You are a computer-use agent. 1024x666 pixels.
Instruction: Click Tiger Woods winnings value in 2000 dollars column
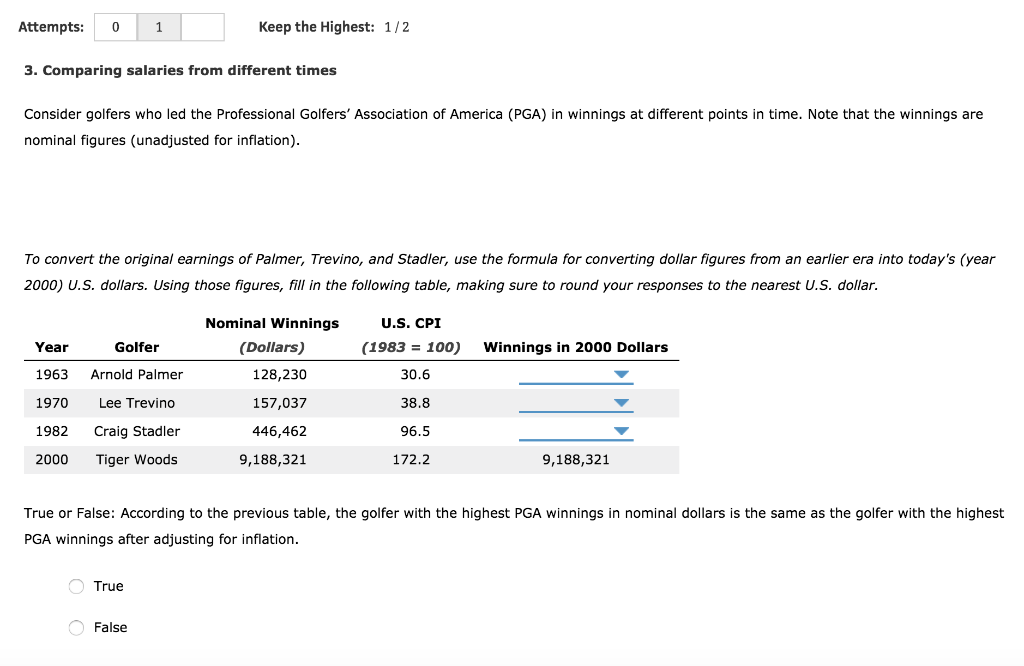[x=575, y=460]
